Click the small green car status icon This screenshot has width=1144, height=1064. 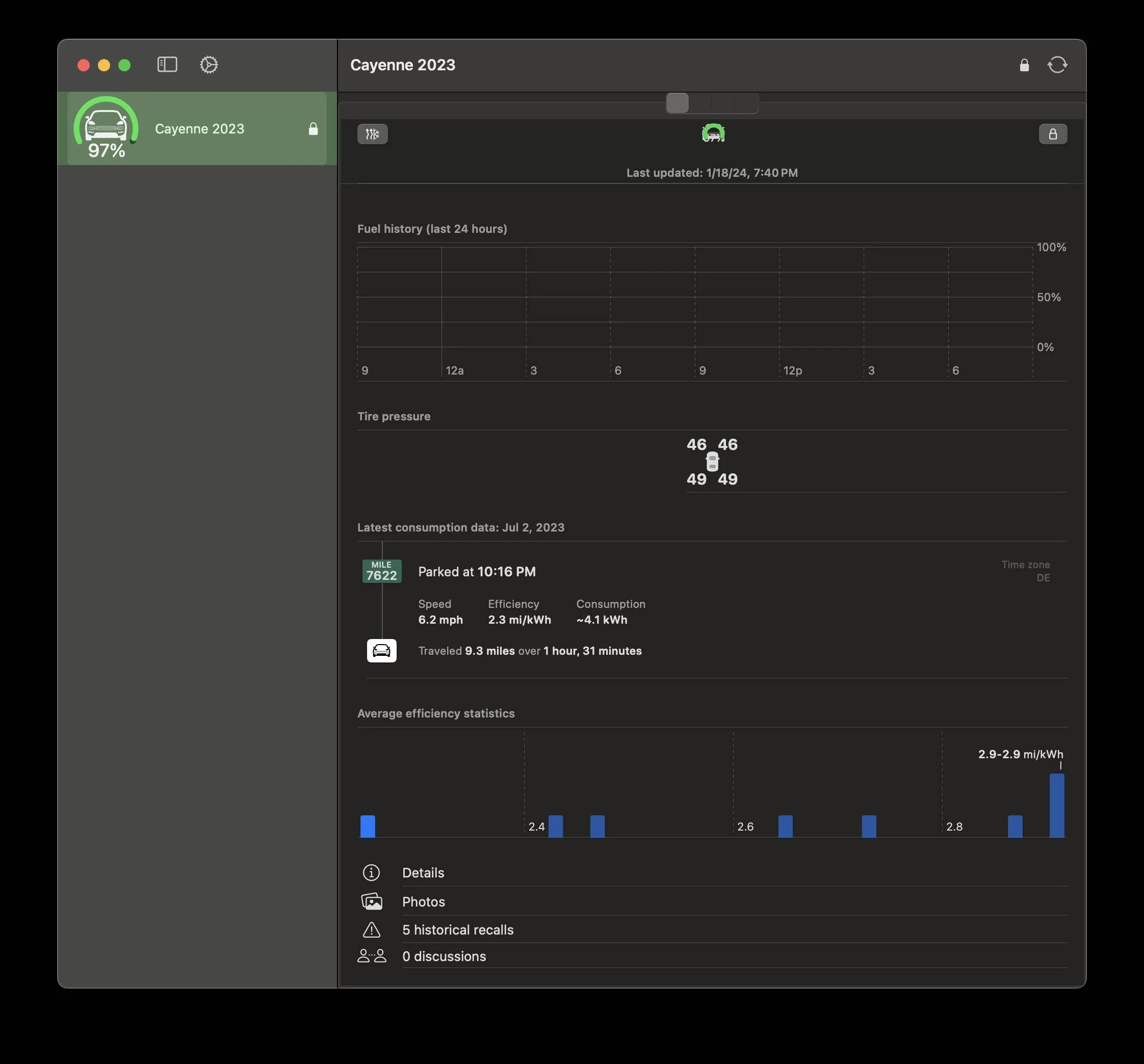713,134
